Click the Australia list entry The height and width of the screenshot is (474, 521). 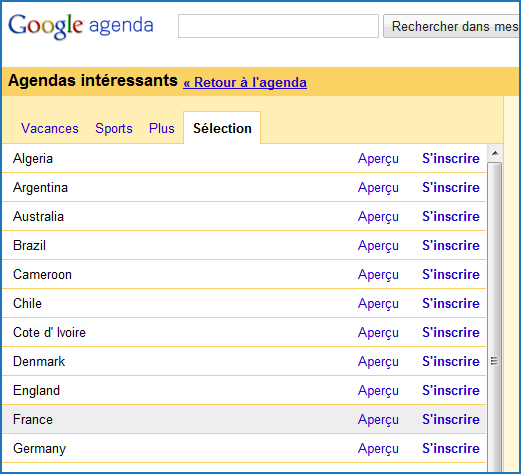tap(38, 217)
